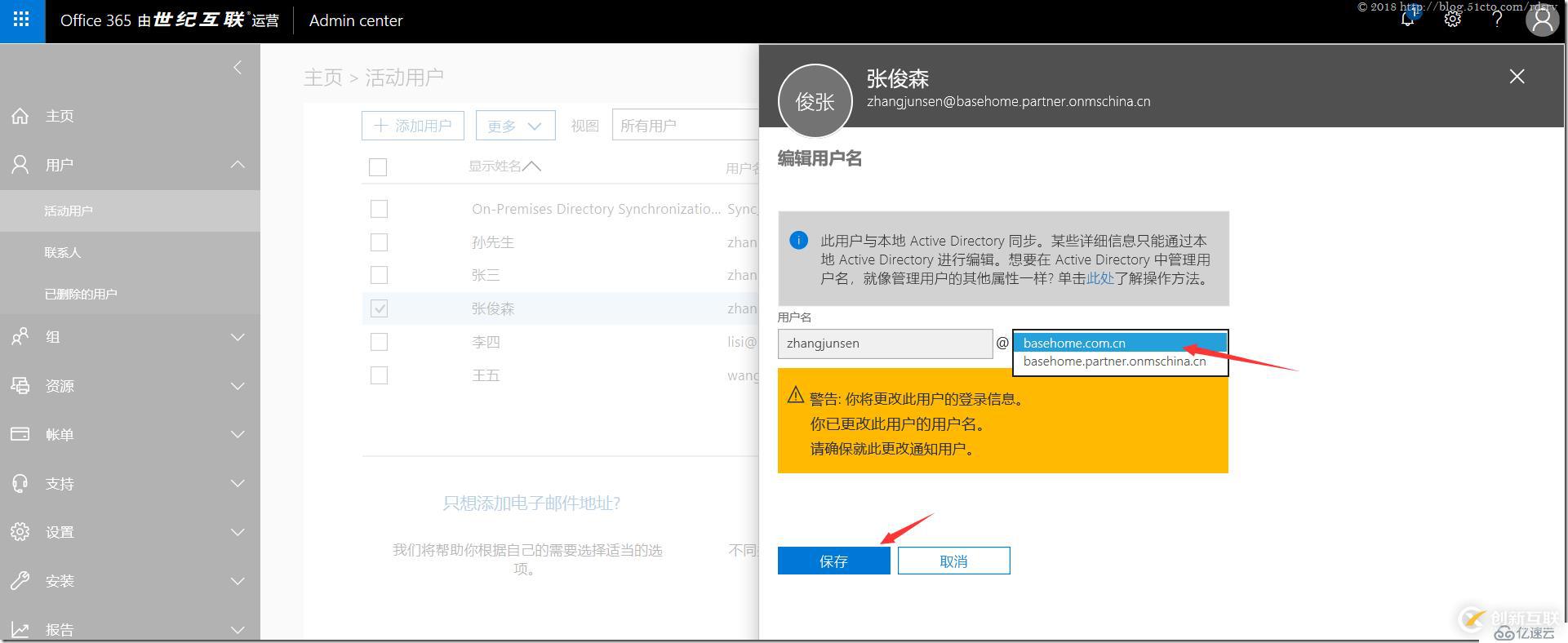Select basehome.com.cn domain option

pyautogui.click(x=1120, y=343)
